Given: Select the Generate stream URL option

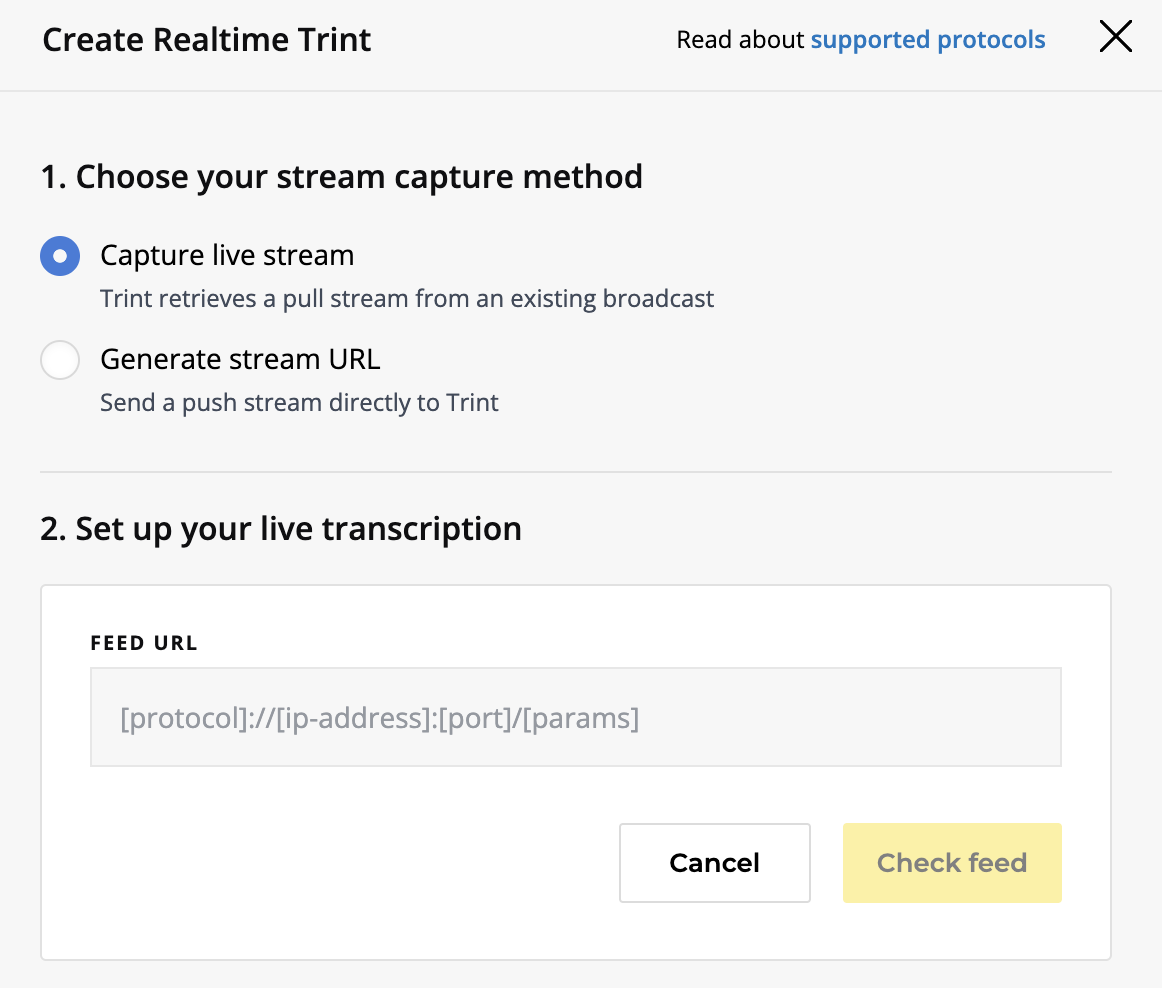Looking at the screenshot, I should tap(59, 360).
